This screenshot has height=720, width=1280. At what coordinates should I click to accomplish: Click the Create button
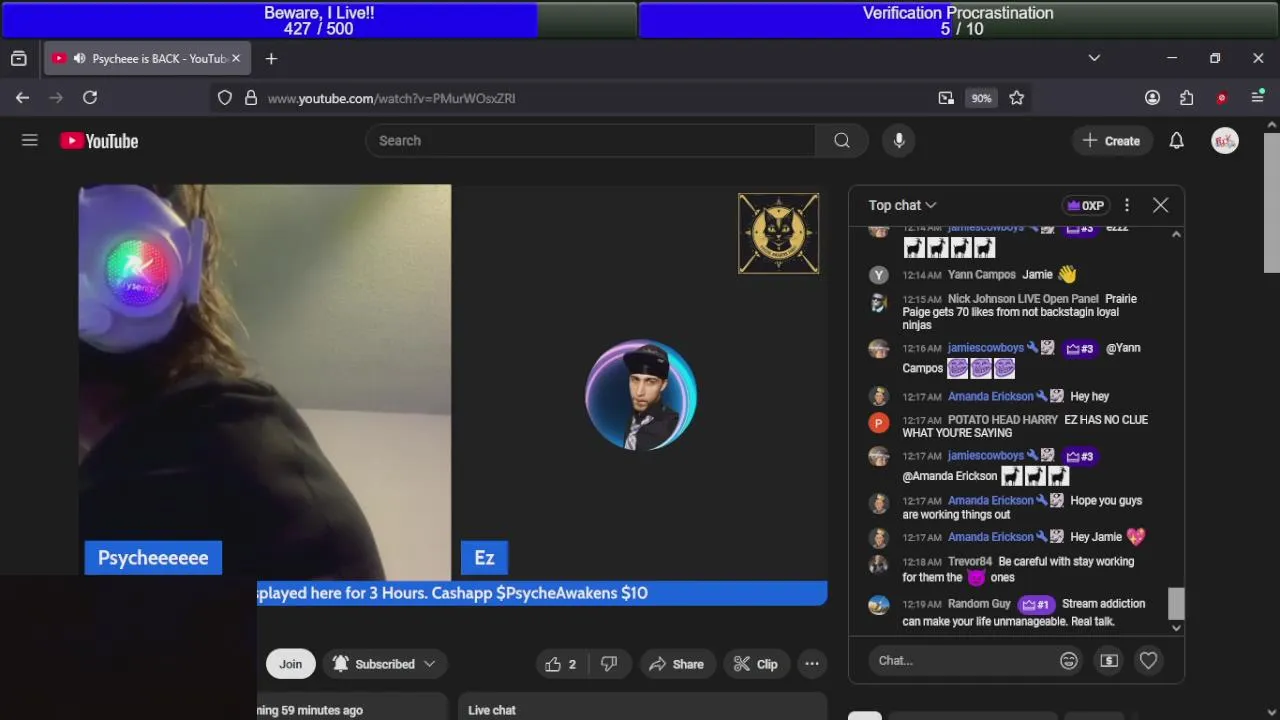click(1112, 141)
